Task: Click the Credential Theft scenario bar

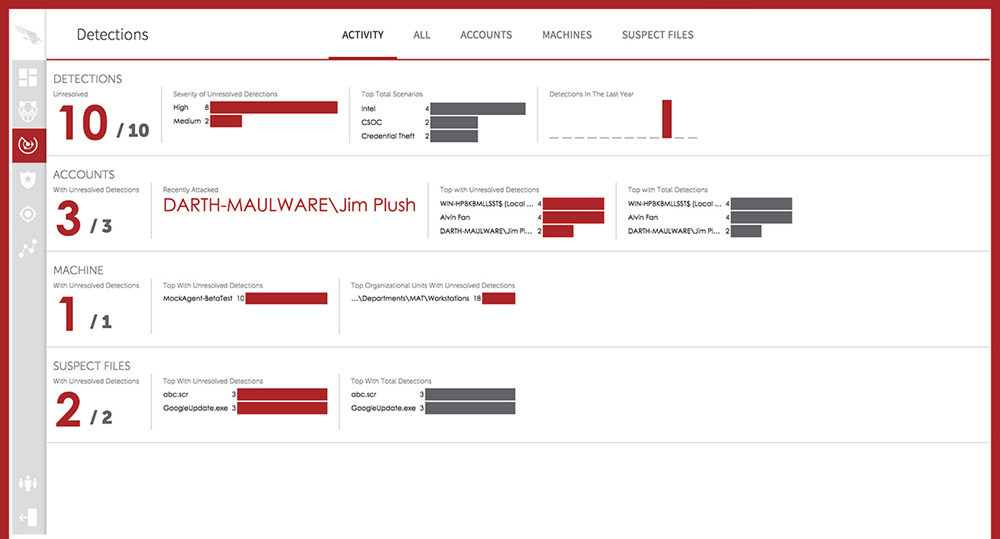Action: 454,136
